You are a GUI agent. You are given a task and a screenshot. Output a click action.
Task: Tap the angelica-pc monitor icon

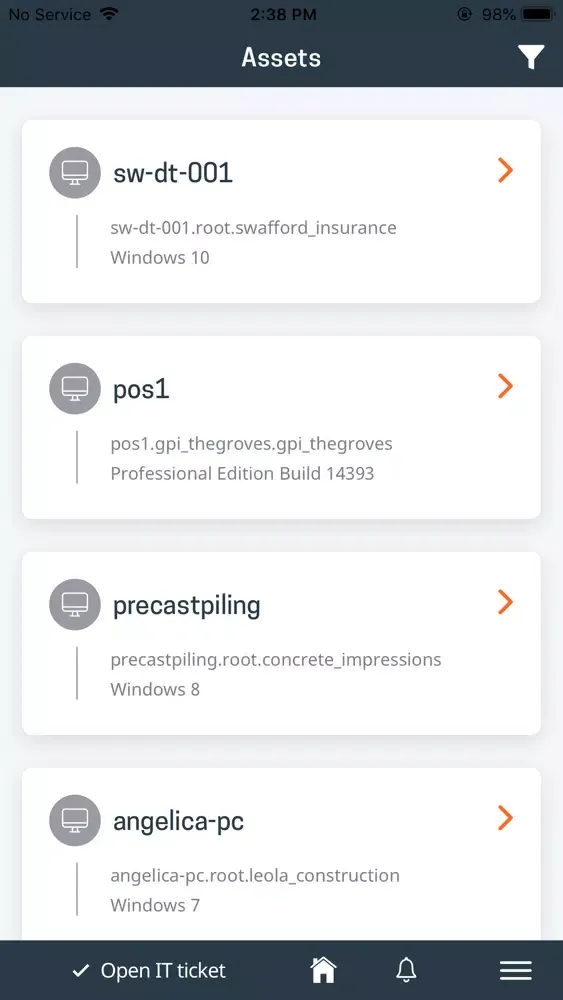click(75, 820)
